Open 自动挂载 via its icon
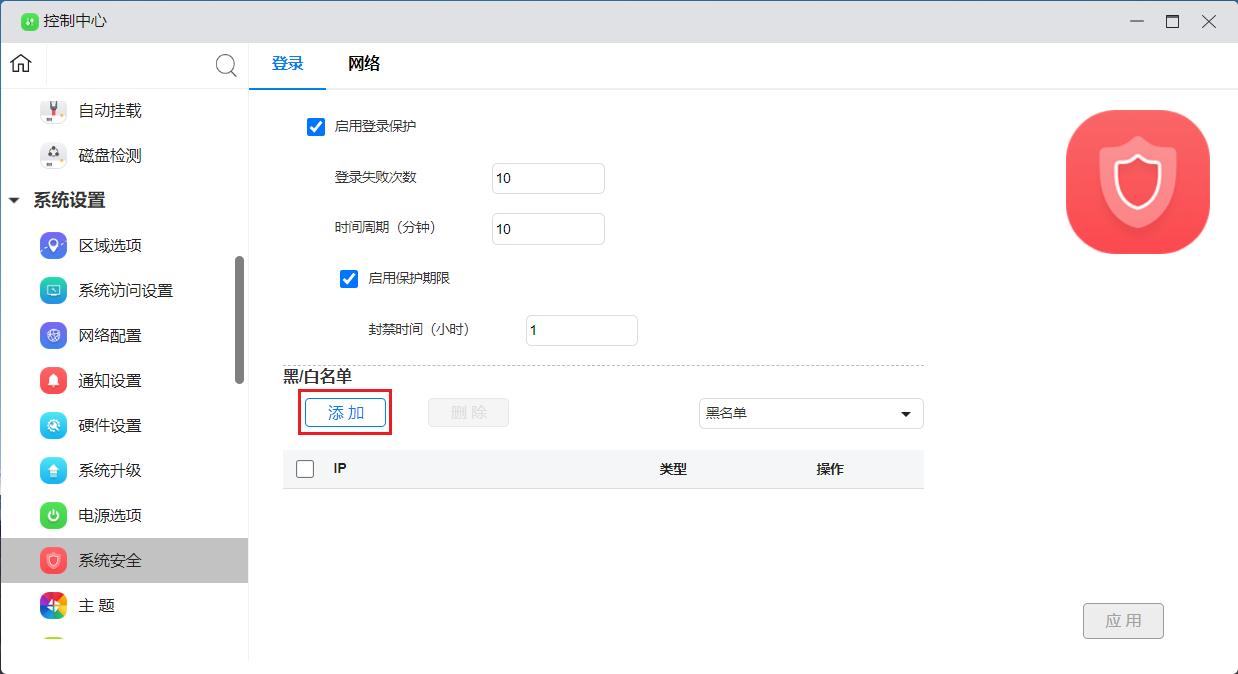 click(x=53, y=111)
